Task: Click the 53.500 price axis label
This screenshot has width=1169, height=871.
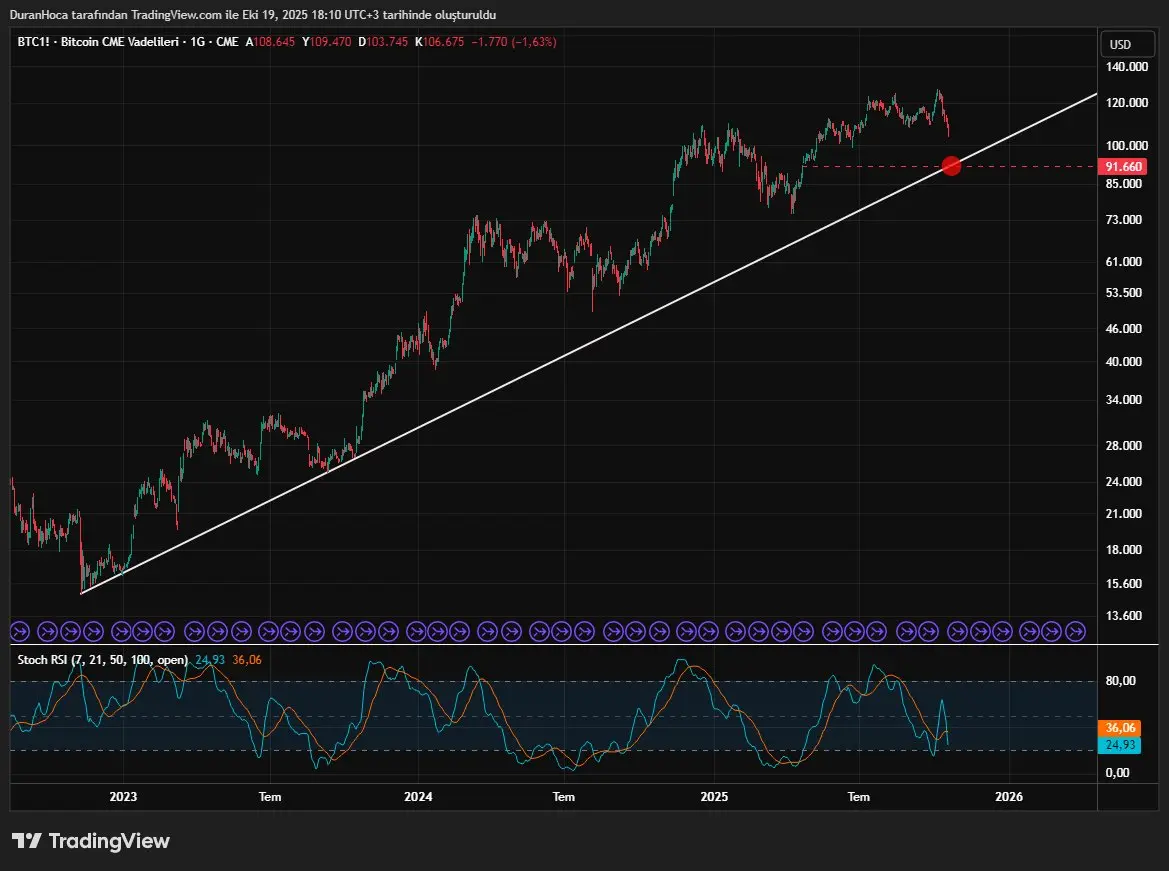Action: click(1124, 292)
